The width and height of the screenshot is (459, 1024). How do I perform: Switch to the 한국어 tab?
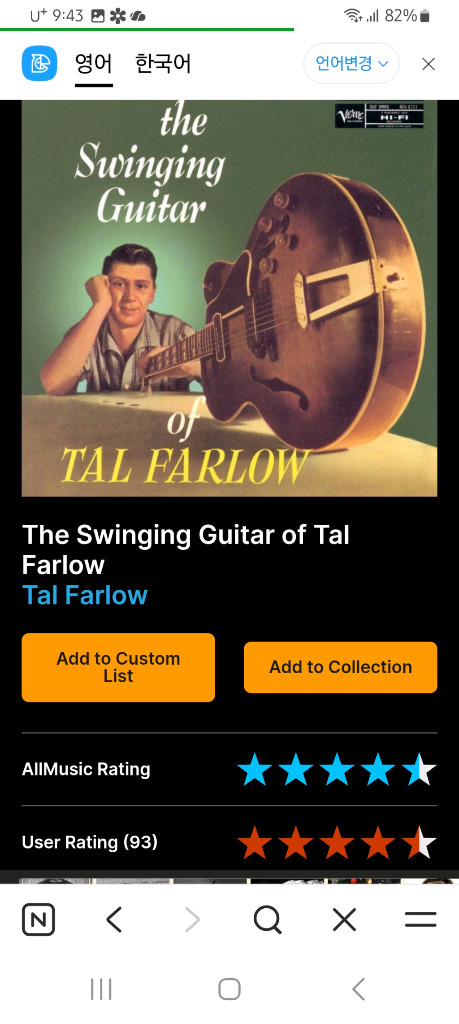163,64
